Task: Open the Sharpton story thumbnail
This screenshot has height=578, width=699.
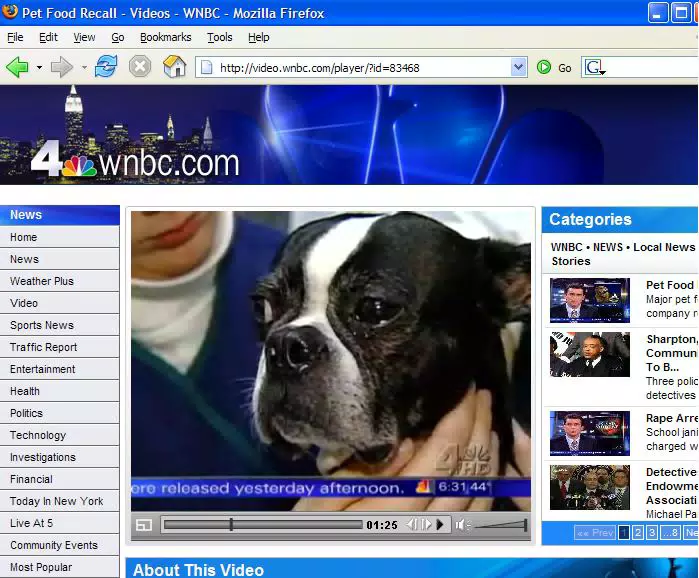Action: point(590,355)
